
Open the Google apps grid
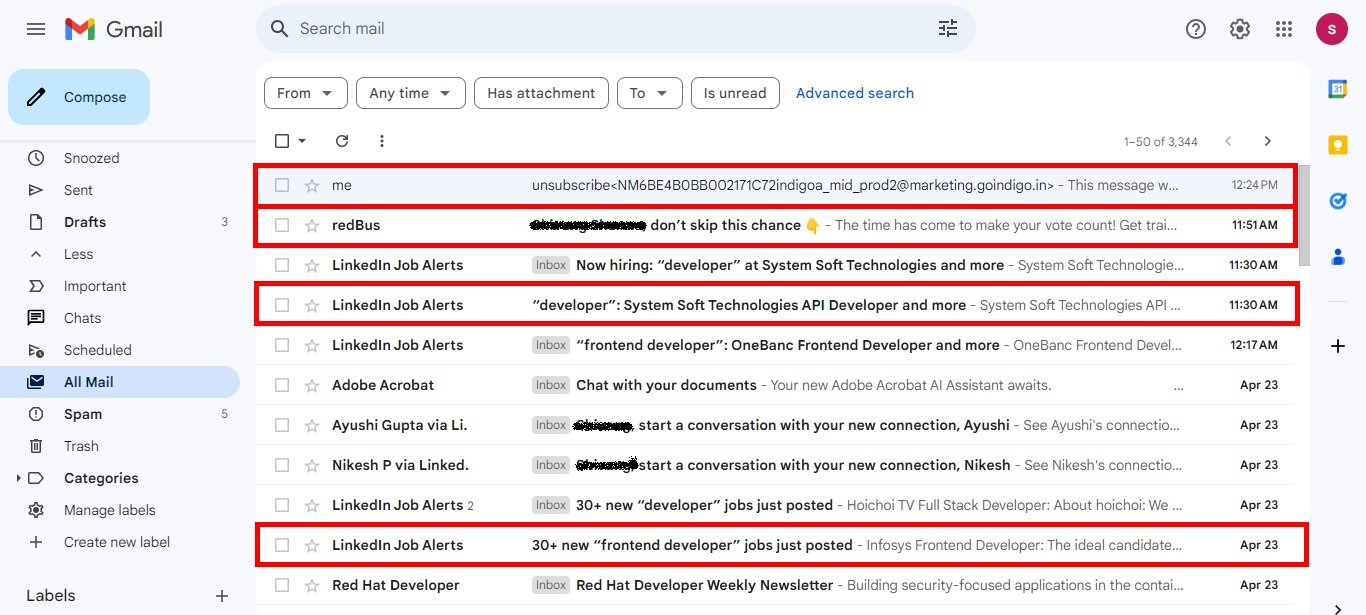click(1284, 29)
